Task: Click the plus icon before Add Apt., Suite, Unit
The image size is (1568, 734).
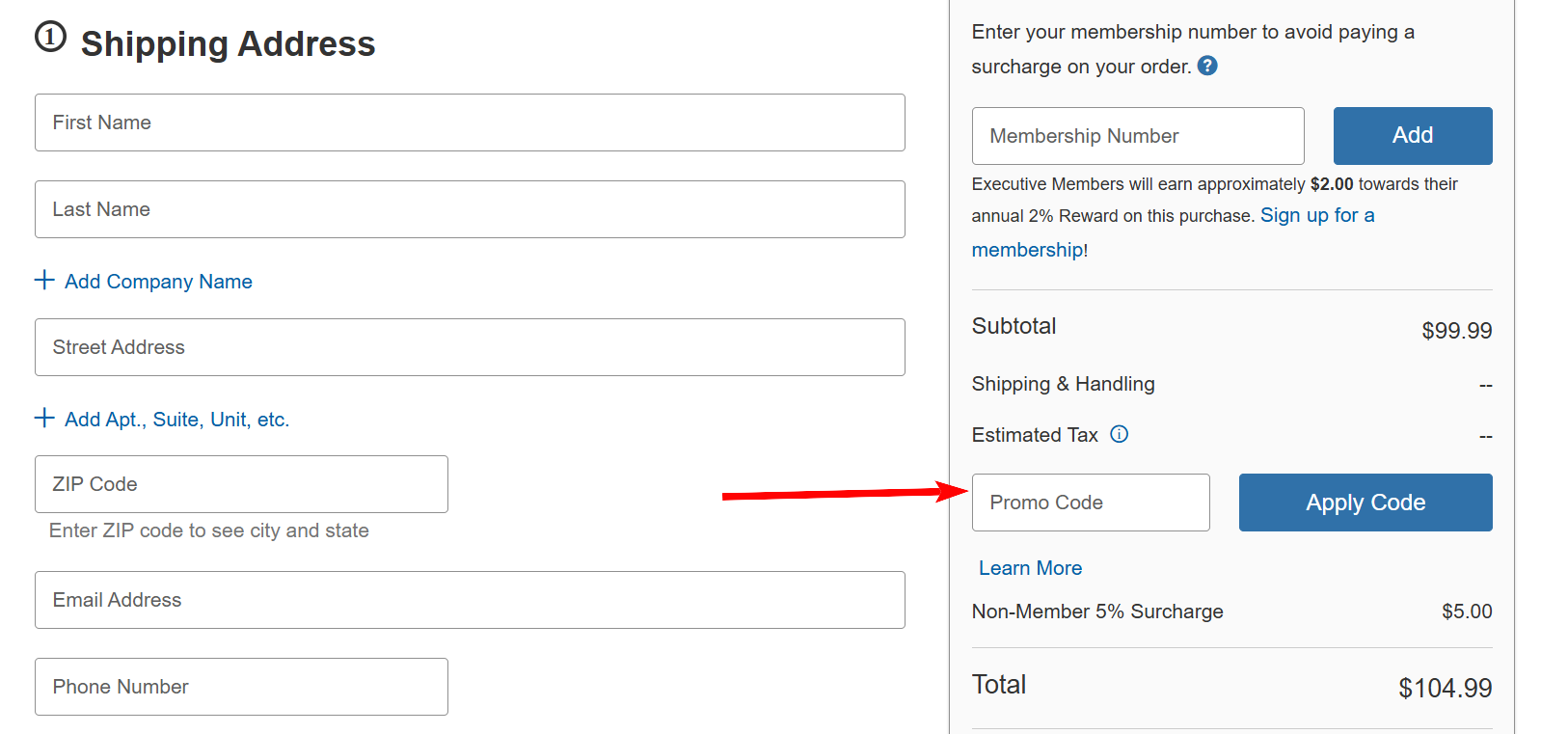Action: click(43, 418)
